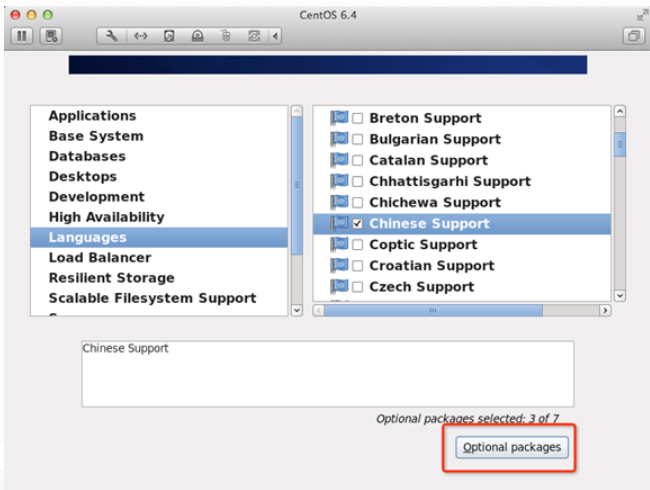This screenshot has width=650, height=490.
Task: Check the Croatian Support checkbox
Action: pos(357,266)
